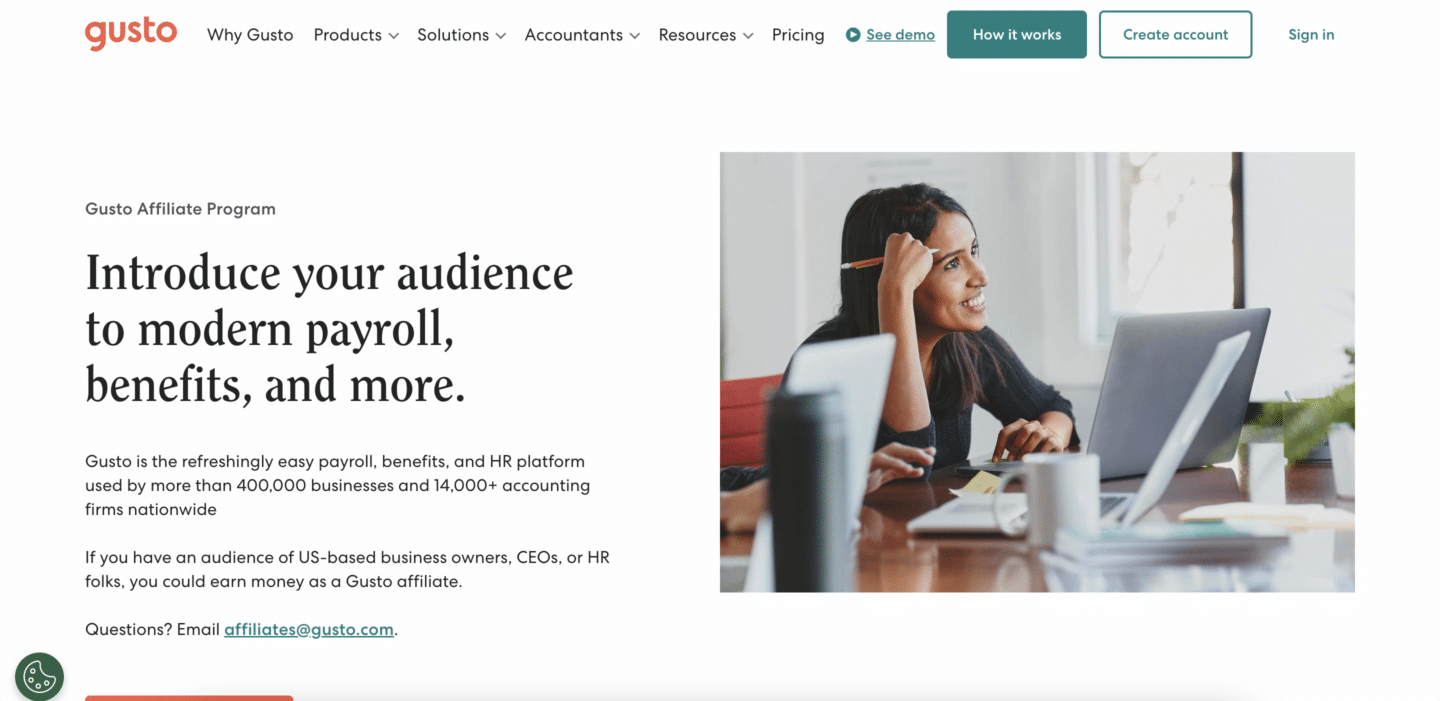Open the Why Gusto menu item
The image size is (1440, 701).
[250, 35]
